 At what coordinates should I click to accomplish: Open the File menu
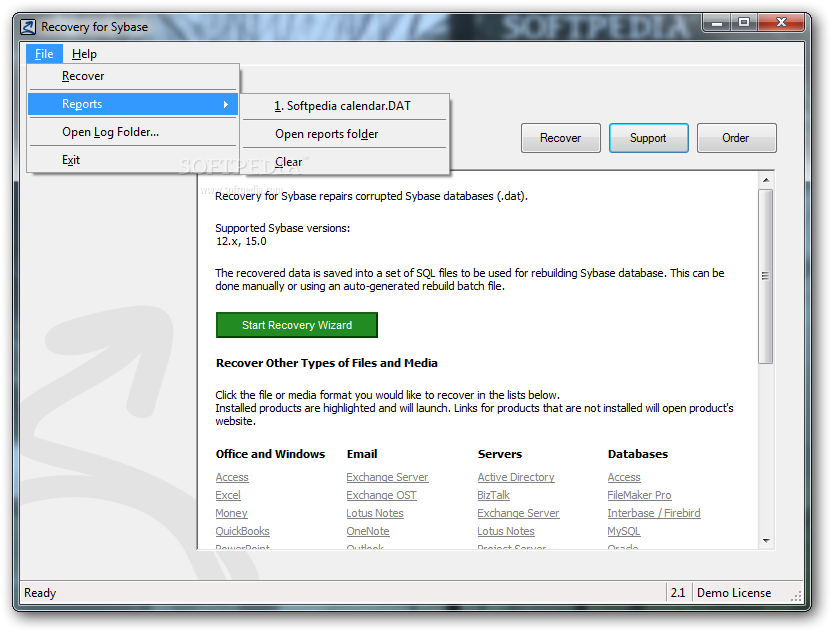pos(44,54)
